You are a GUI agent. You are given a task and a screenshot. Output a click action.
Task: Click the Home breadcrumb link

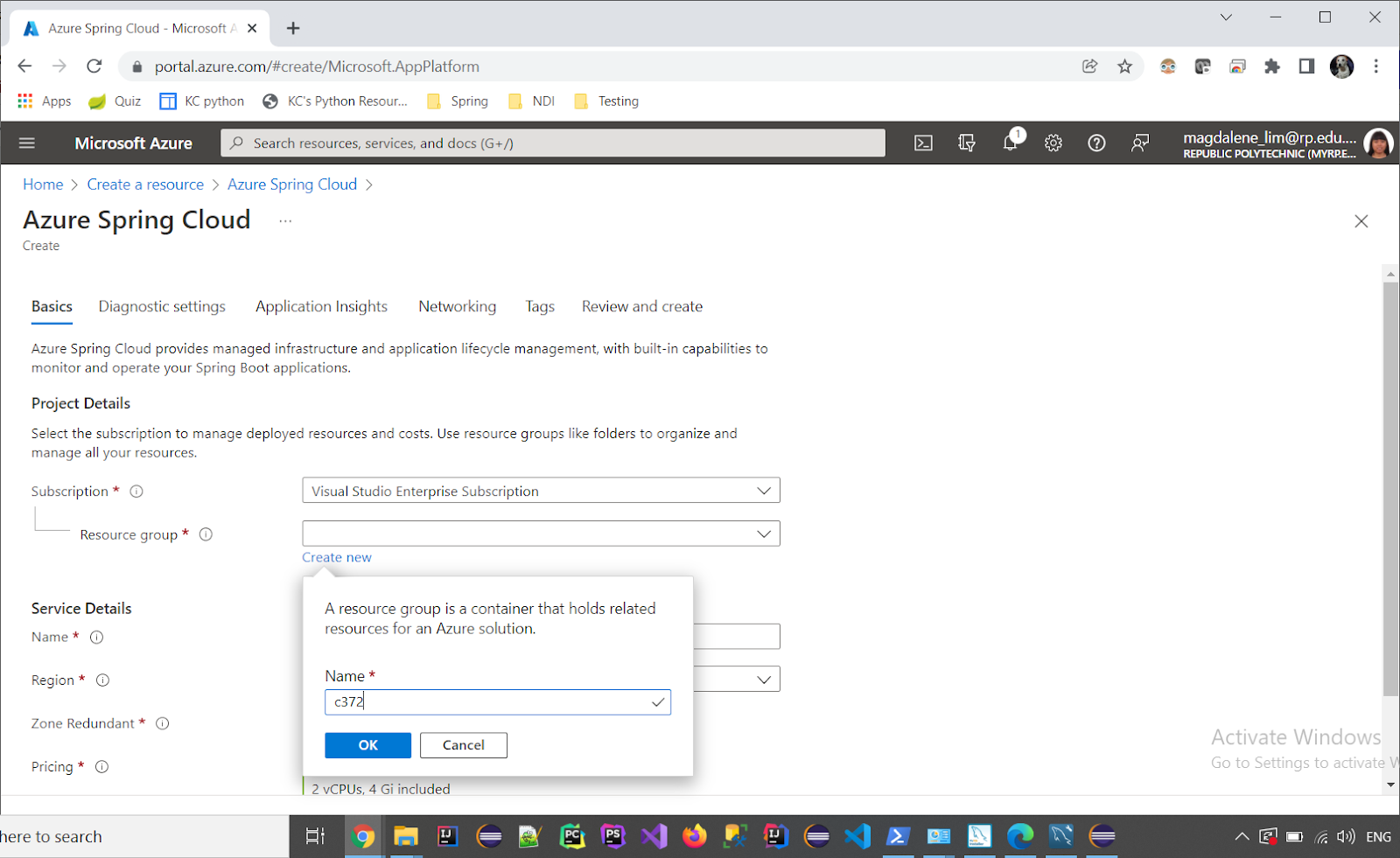click(43, 184)
